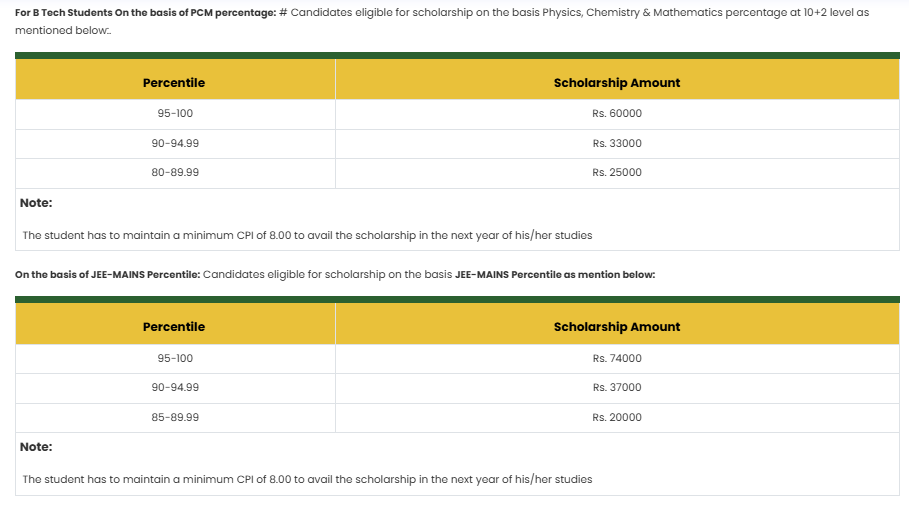Viewport: 909px width, 507px height.
Task: Select 95-100 row in the JEE-MAINS table
Action: (175, 358)
